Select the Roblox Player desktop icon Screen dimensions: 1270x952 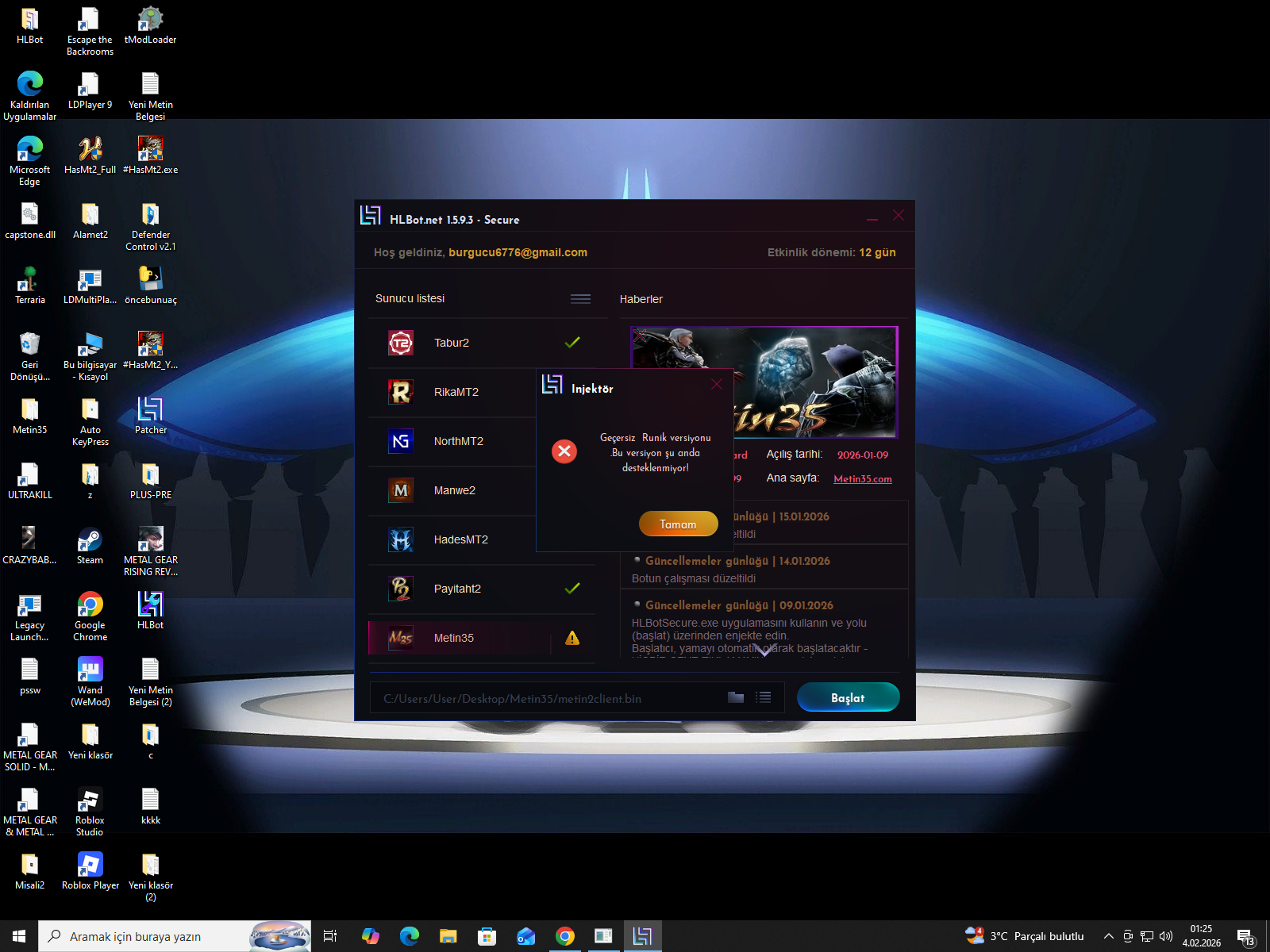pyautogui.click(x=90, y=870)
